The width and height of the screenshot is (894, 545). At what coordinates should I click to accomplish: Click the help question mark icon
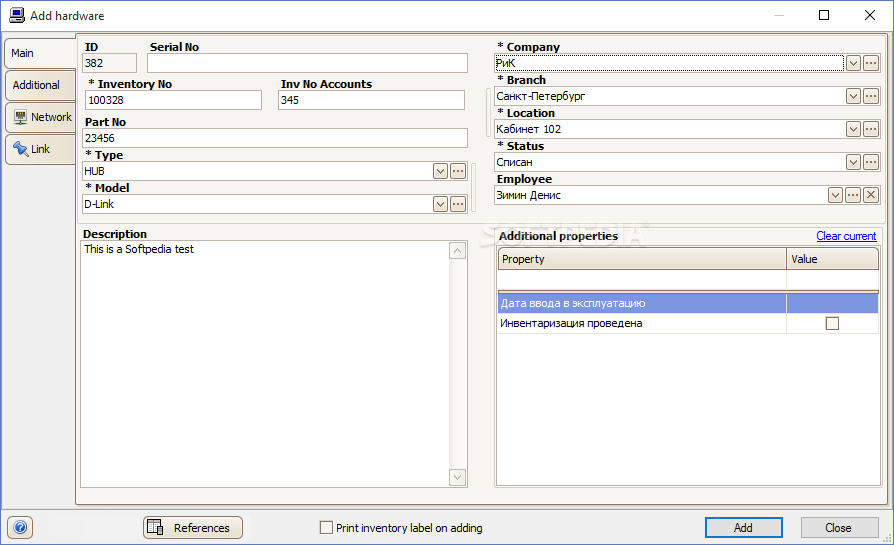point(20,528)
